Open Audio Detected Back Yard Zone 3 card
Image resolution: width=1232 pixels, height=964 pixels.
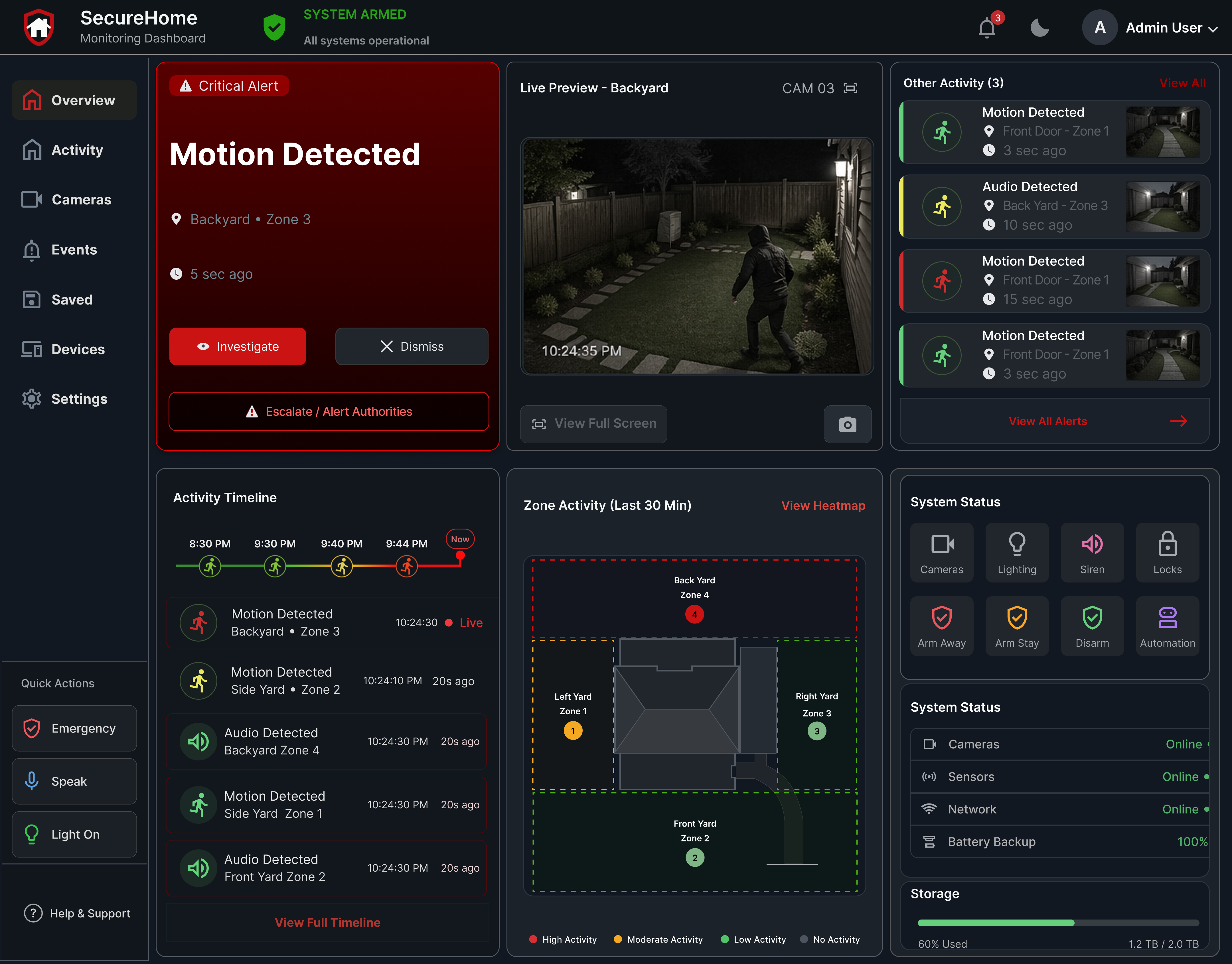(1054, 206)
